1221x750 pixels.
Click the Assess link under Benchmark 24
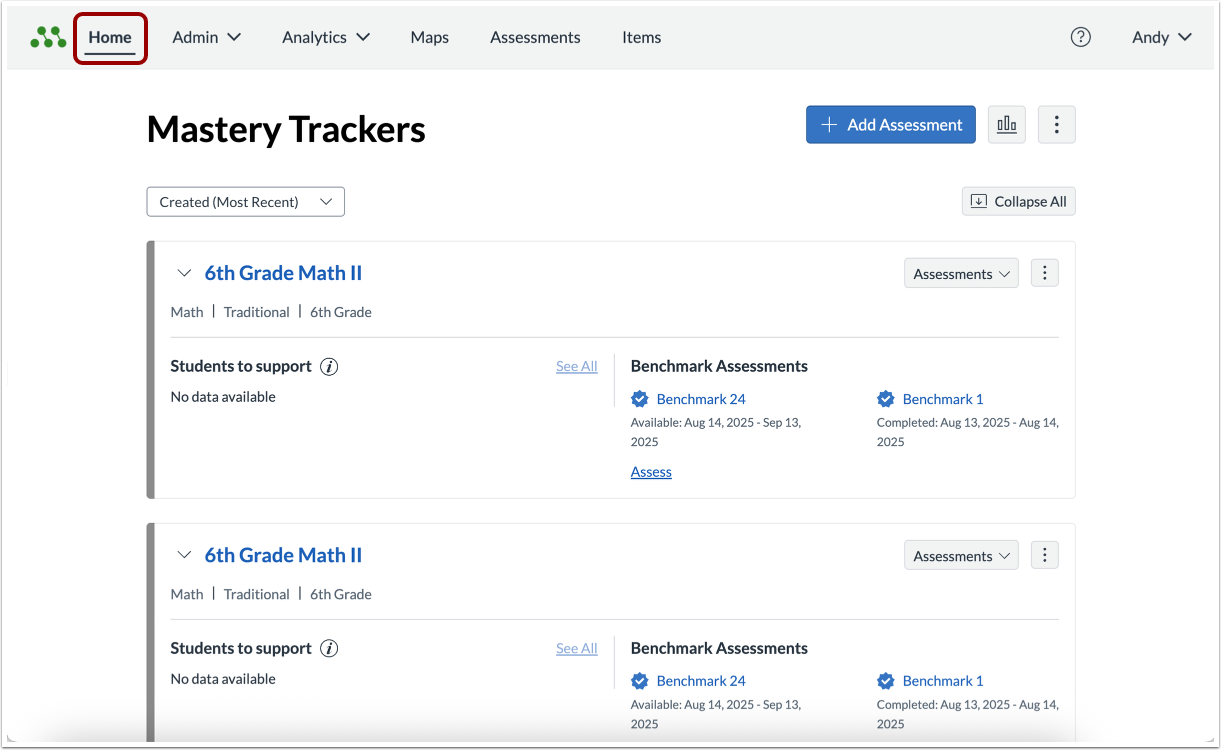click(x=651, y=471)
